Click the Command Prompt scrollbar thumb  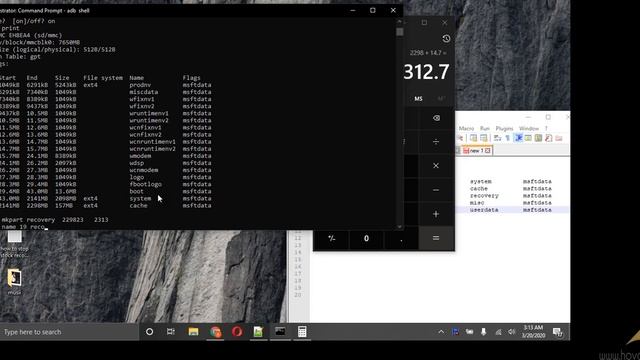pos(400,32)
